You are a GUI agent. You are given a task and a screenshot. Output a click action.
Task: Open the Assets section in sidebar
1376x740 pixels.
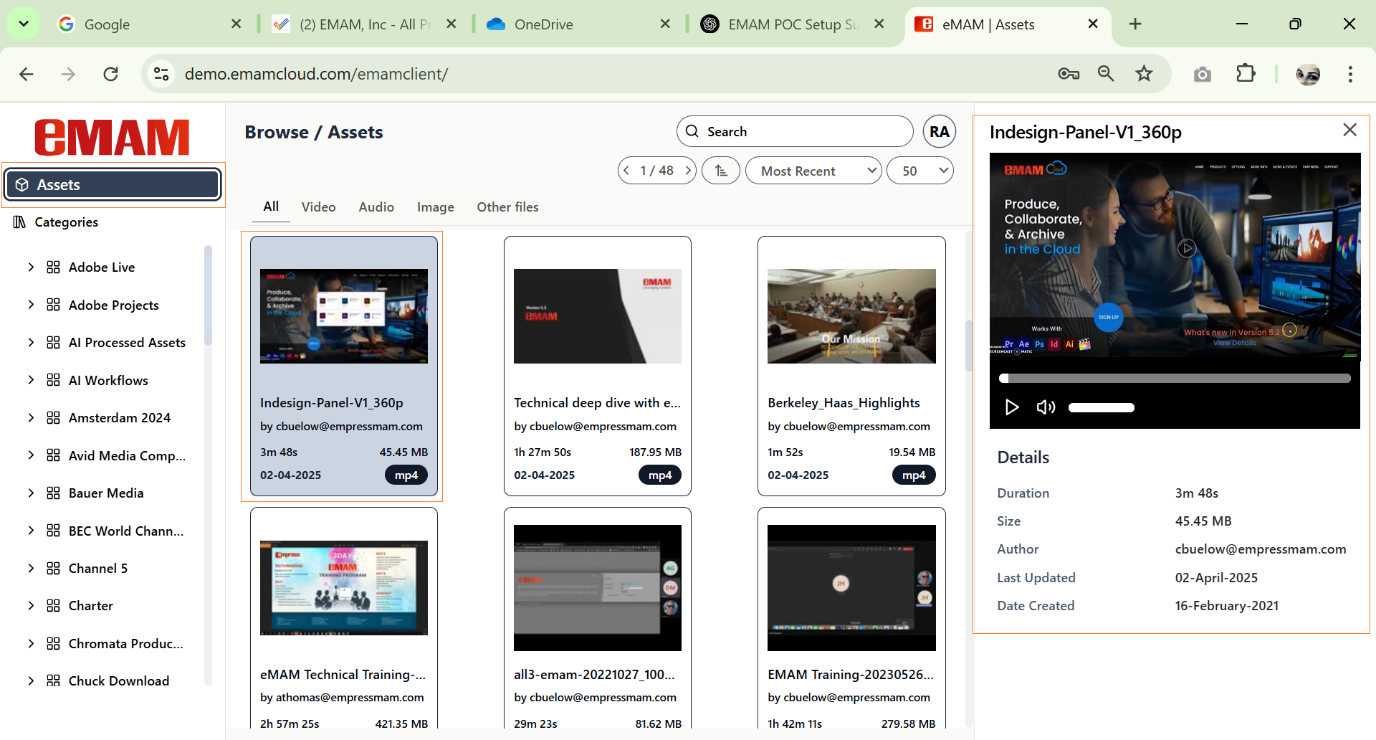(112, 185)
